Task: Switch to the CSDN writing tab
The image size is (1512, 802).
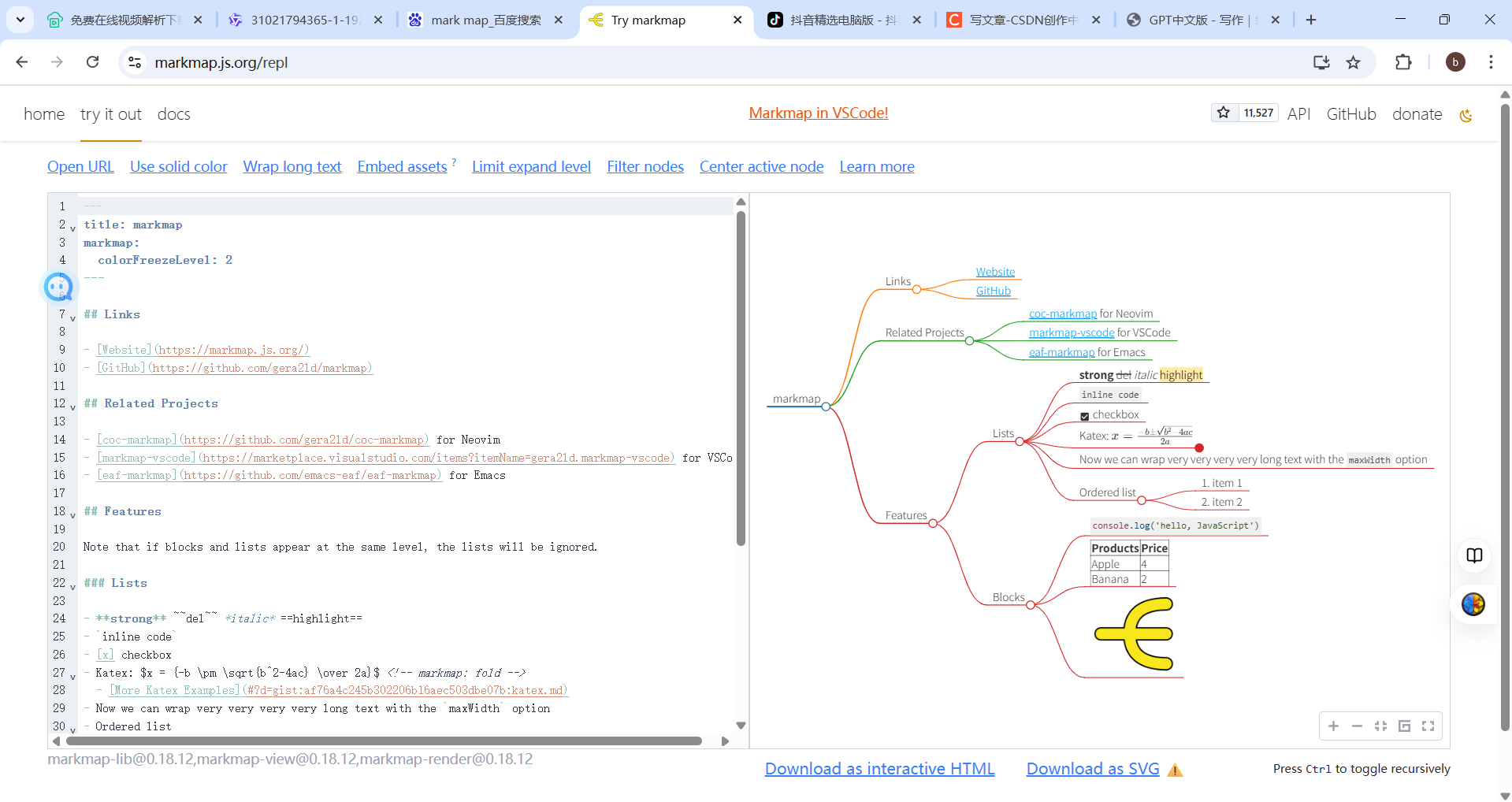Action: point(1023,20)
